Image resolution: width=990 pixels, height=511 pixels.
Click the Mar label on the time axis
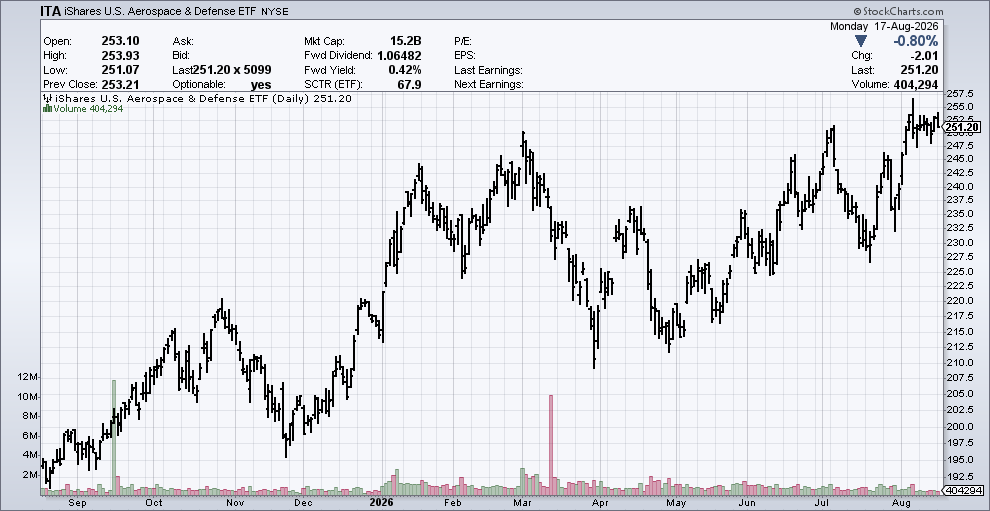(x=522, y=503)
